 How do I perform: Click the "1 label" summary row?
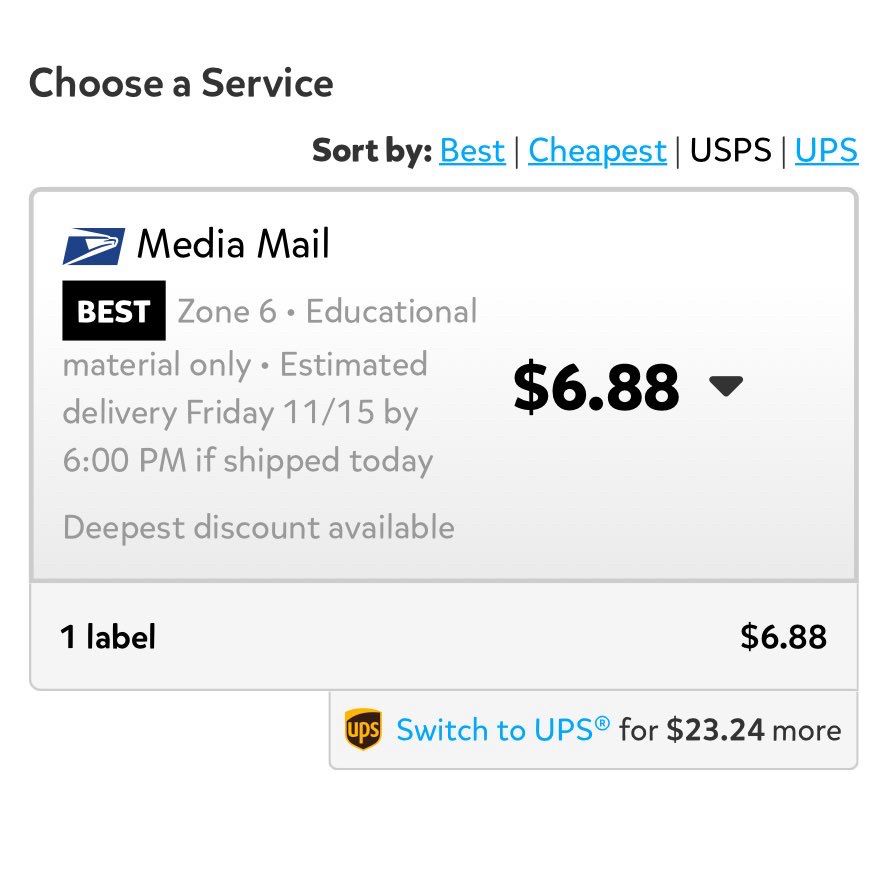point(444,636)
